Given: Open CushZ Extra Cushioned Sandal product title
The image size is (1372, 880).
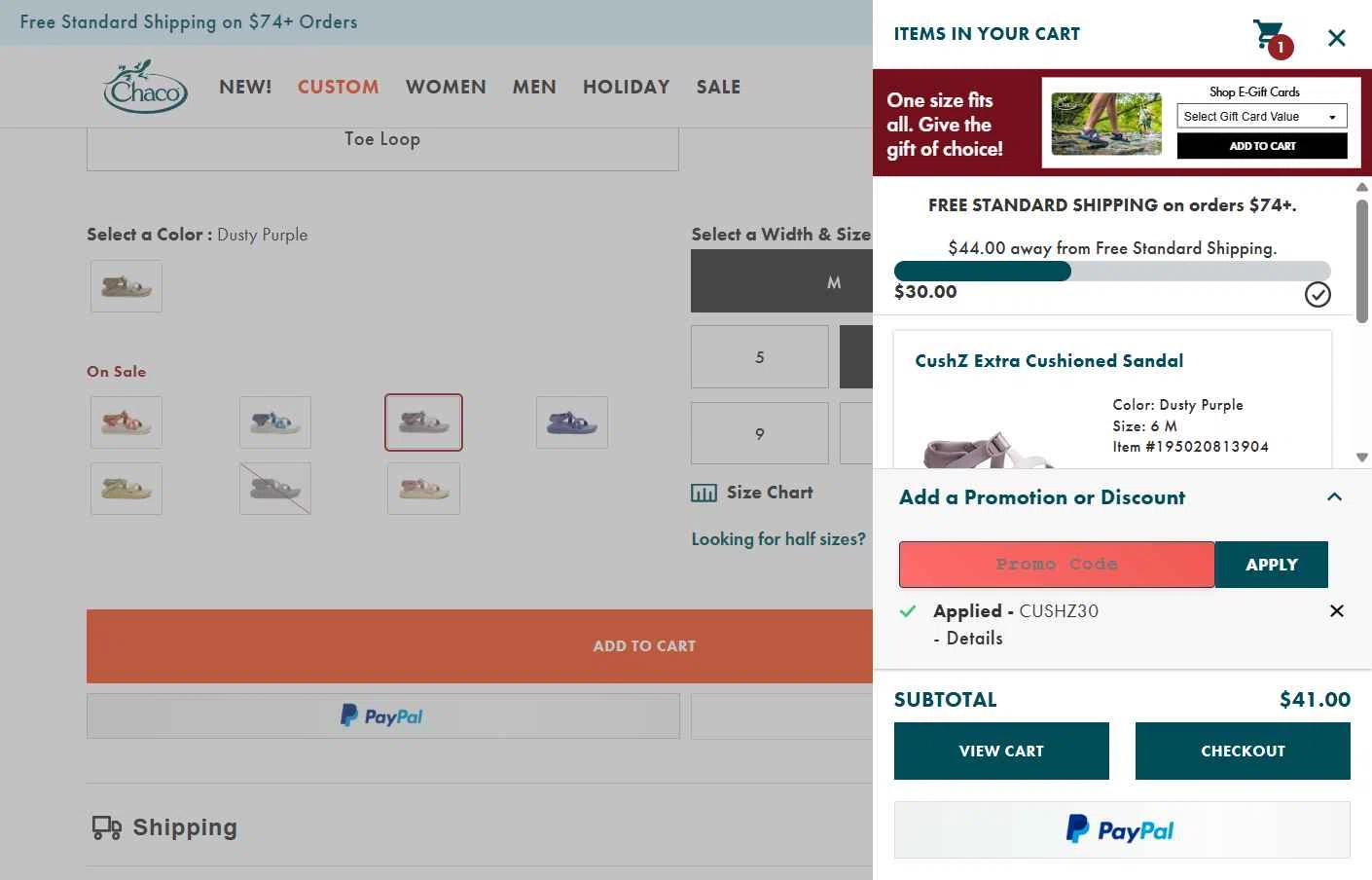Looking at the screenshot, I should pos(1049,360).
